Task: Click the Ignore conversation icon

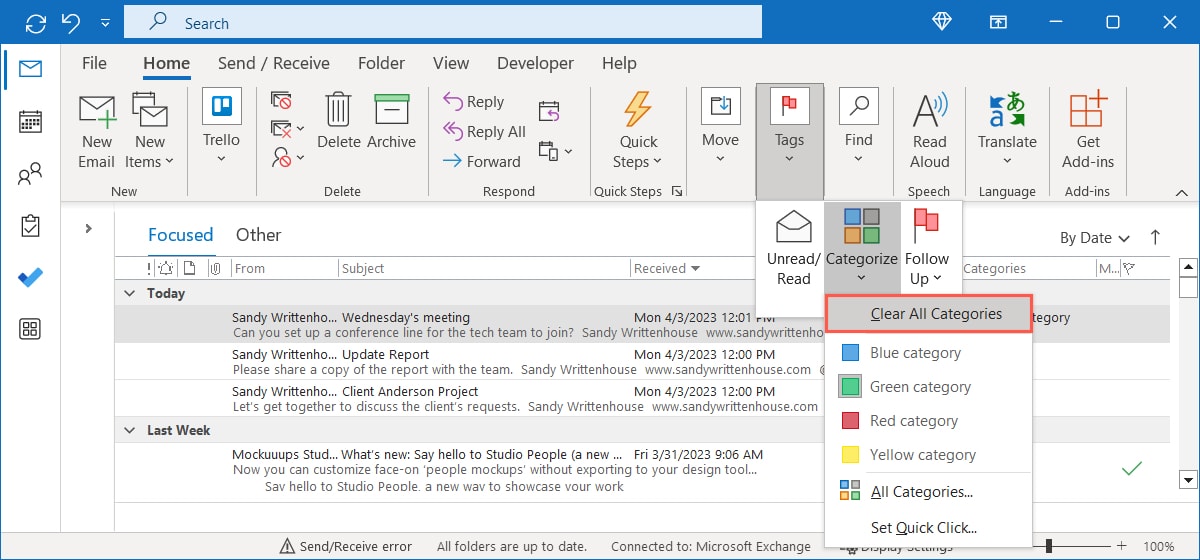Action: [282, 100]
